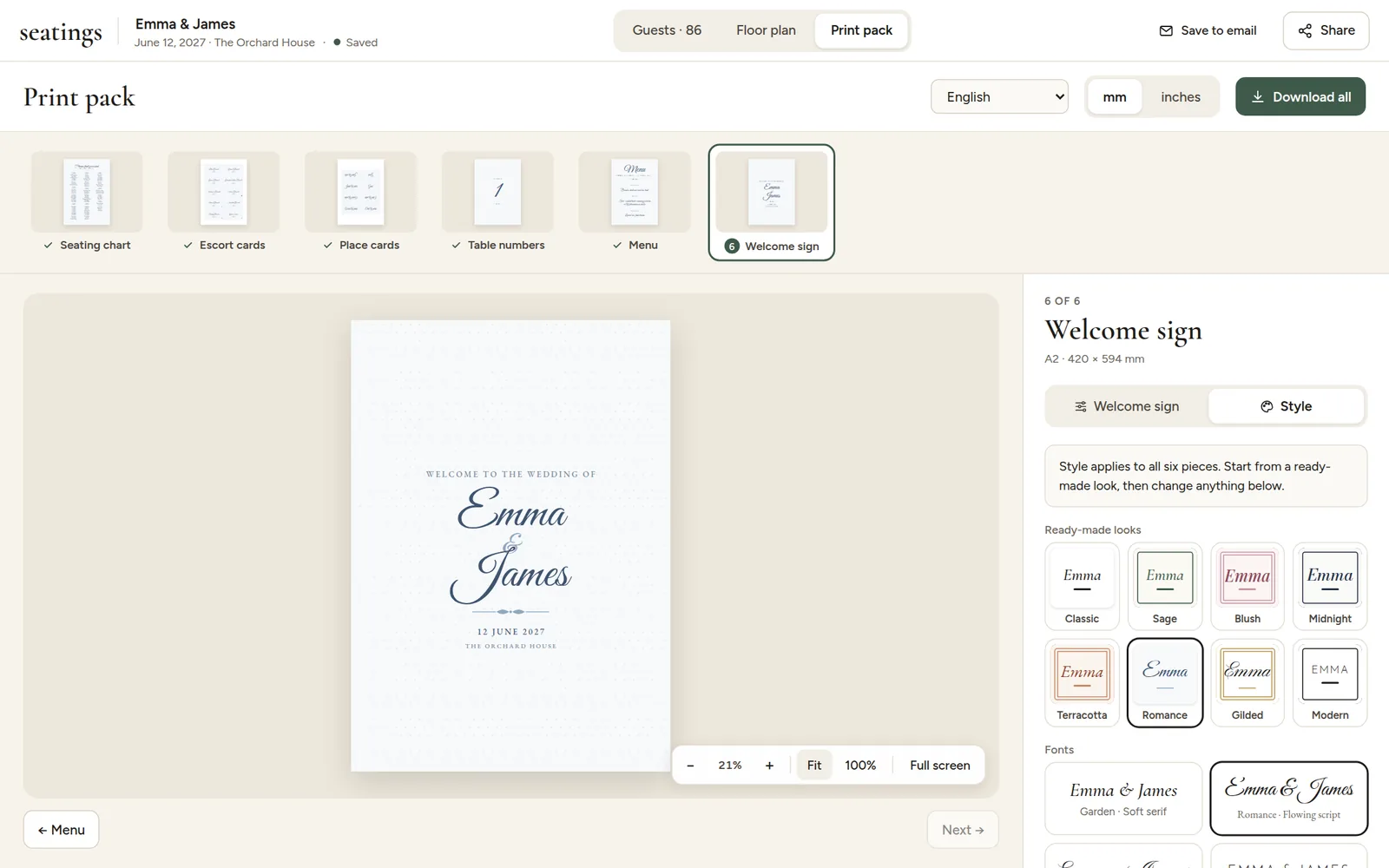Click the checkmark beside Menu piece
This screenshot has height=868, width=1389.
[x=617, y=246]
